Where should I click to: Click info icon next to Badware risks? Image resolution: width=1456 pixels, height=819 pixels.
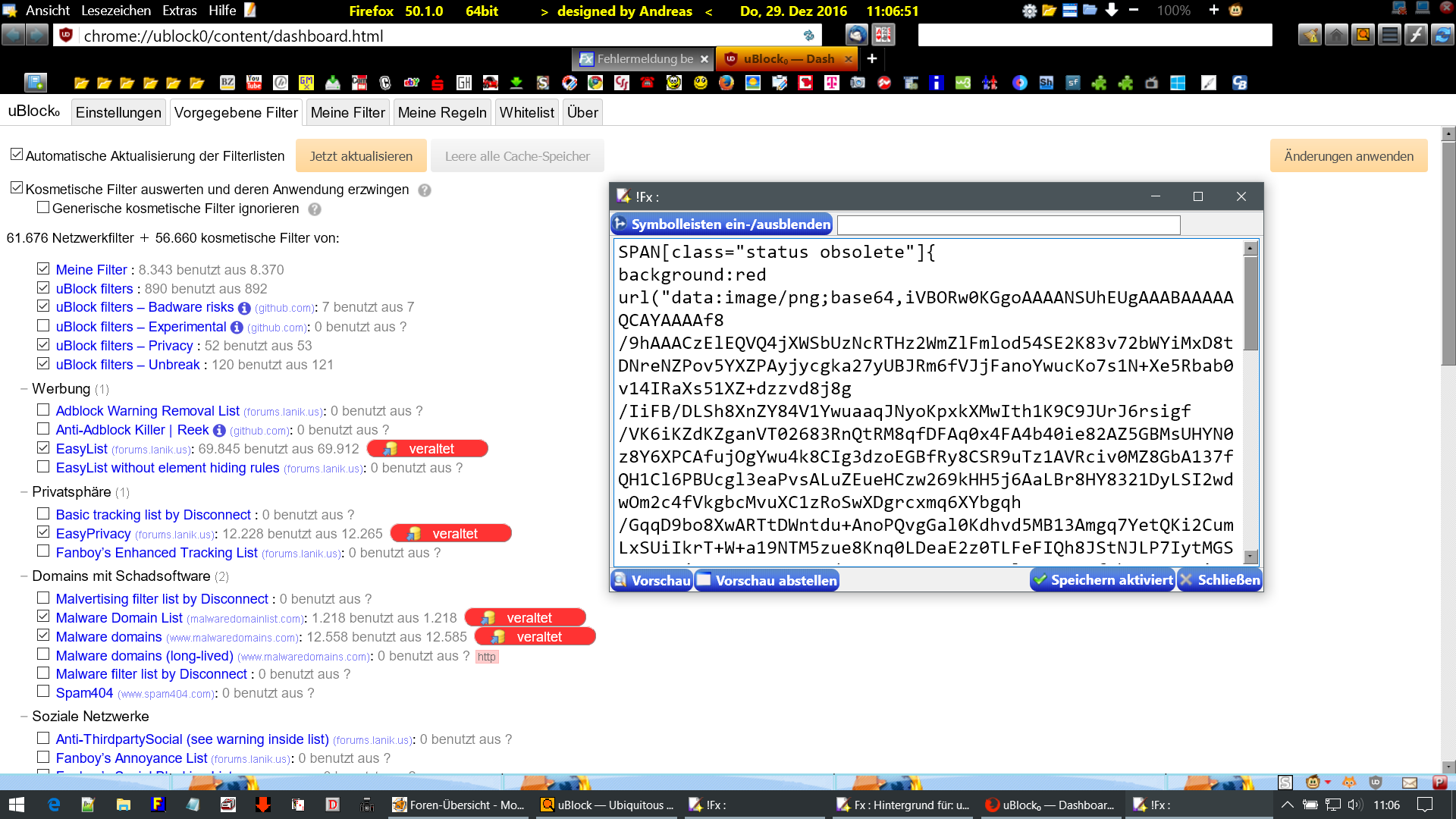point(244,308)
